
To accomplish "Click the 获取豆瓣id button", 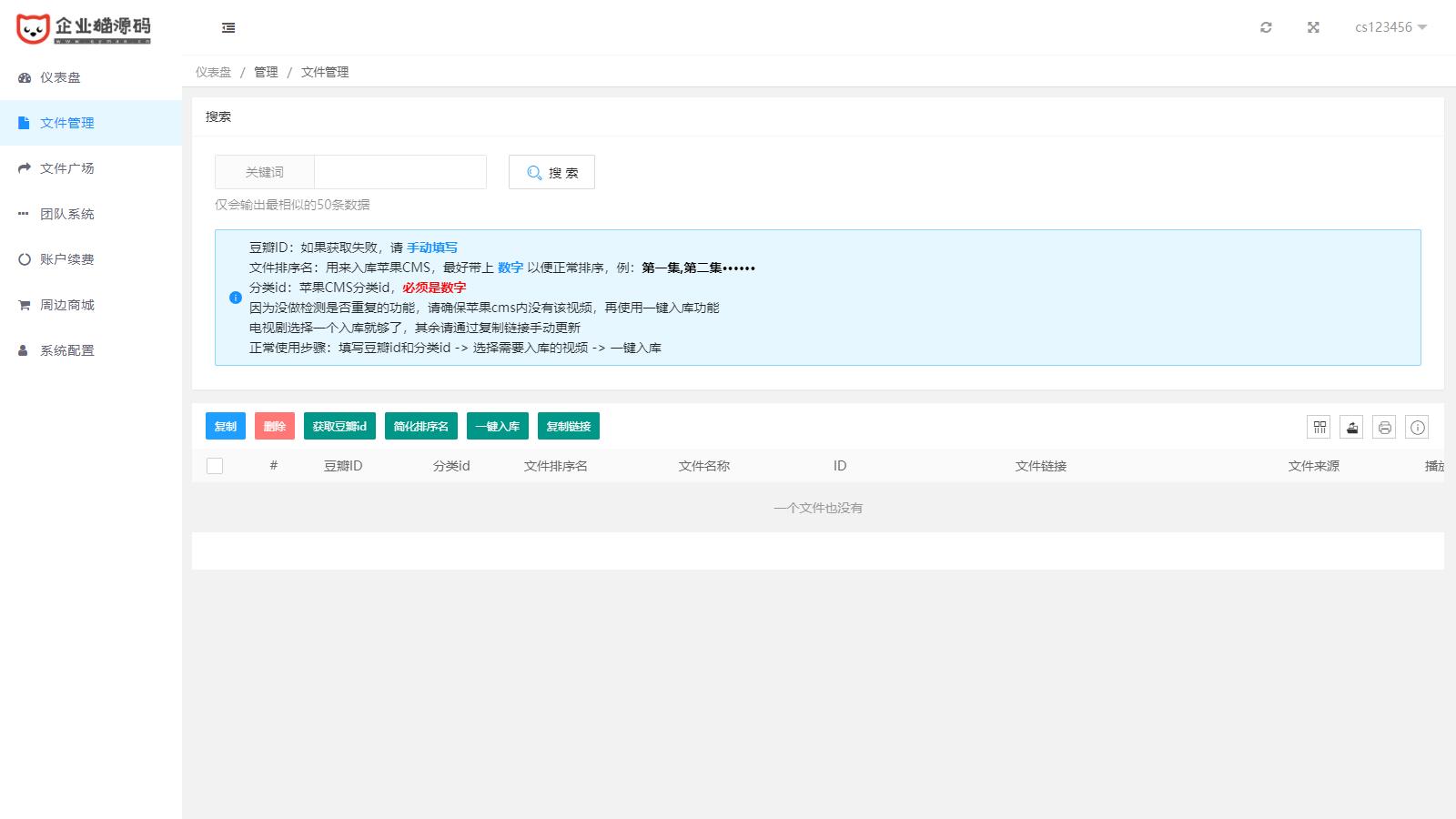I will (339, 425).
